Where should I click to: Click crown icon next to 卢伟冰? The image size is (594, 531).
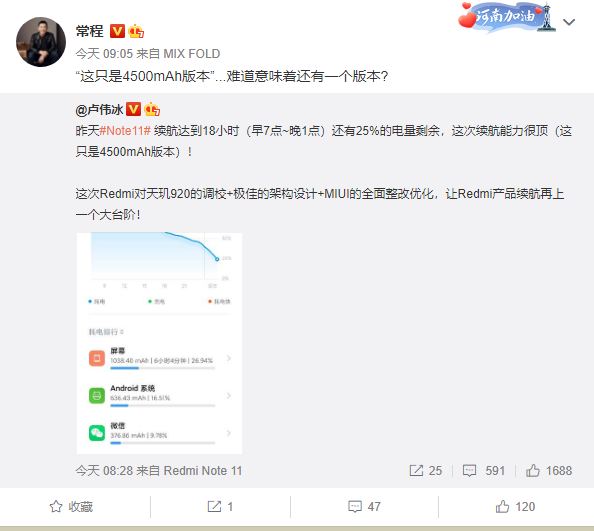152,109
